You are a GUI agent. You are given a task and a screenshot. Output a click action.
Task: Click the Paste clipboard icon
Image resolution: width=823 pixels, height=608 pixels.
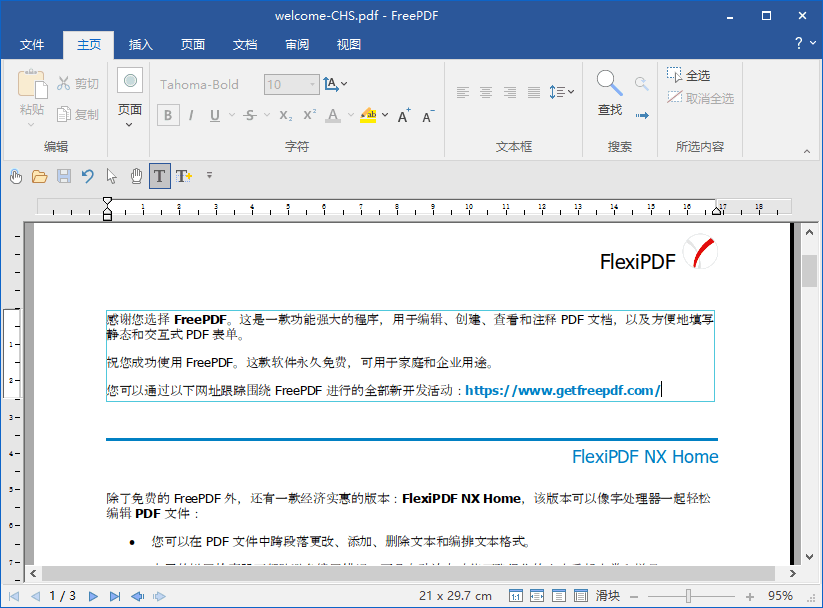coord(32,83)
